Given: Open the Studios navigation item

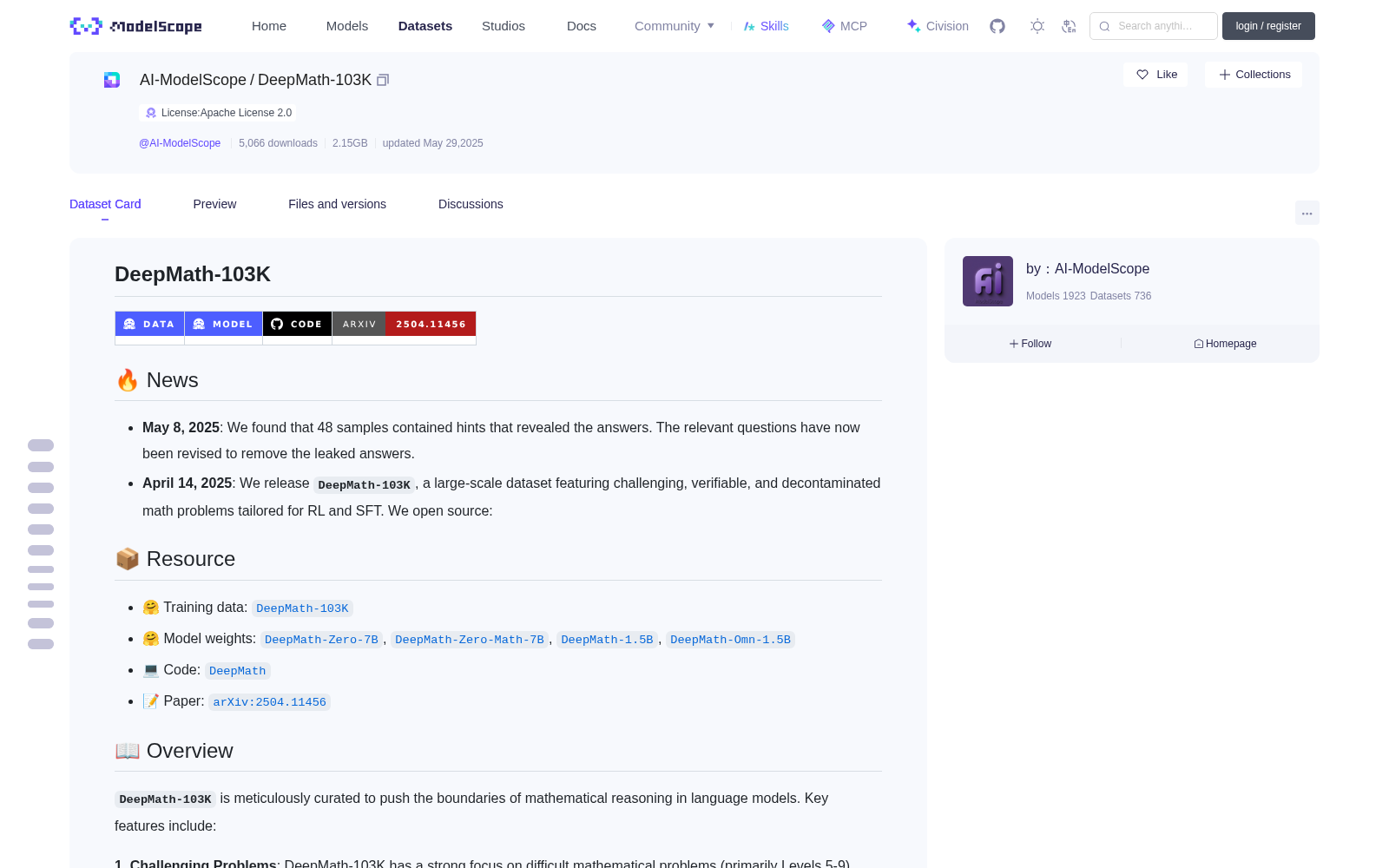Looking at the screenshot, I should (504, 26).
